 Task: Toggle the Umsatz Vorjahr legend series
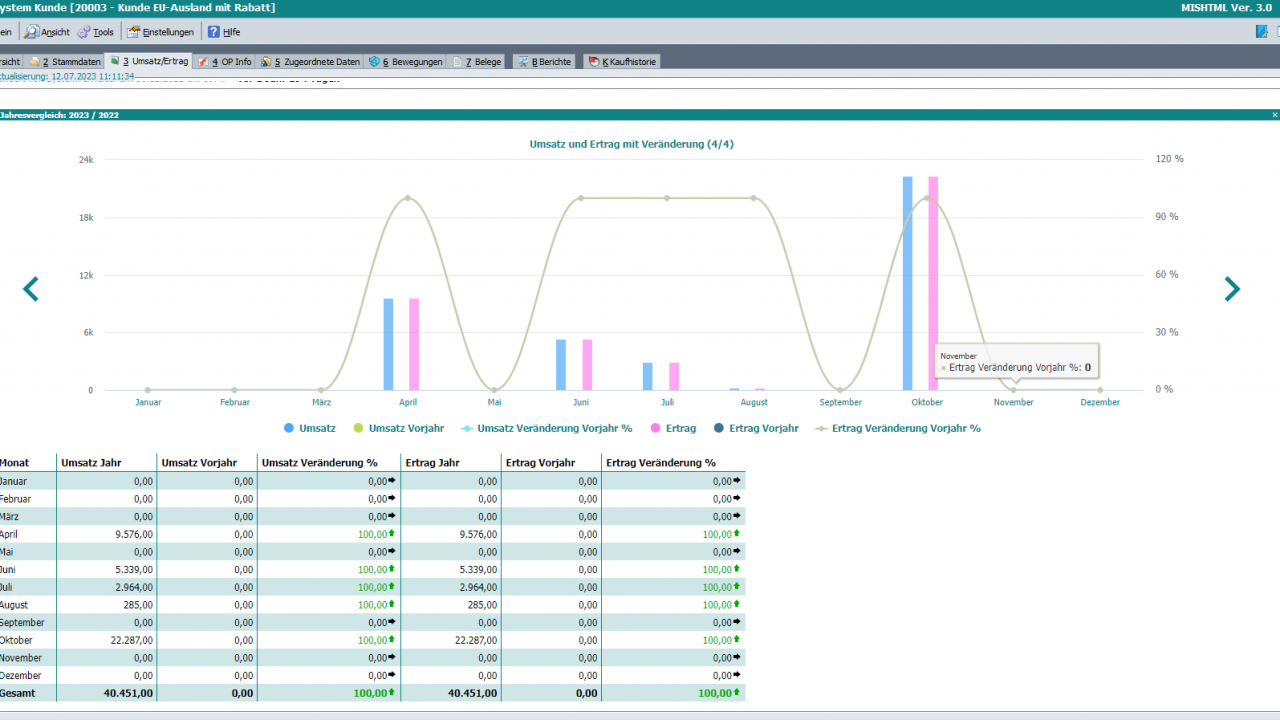click(x=398, y=428)
